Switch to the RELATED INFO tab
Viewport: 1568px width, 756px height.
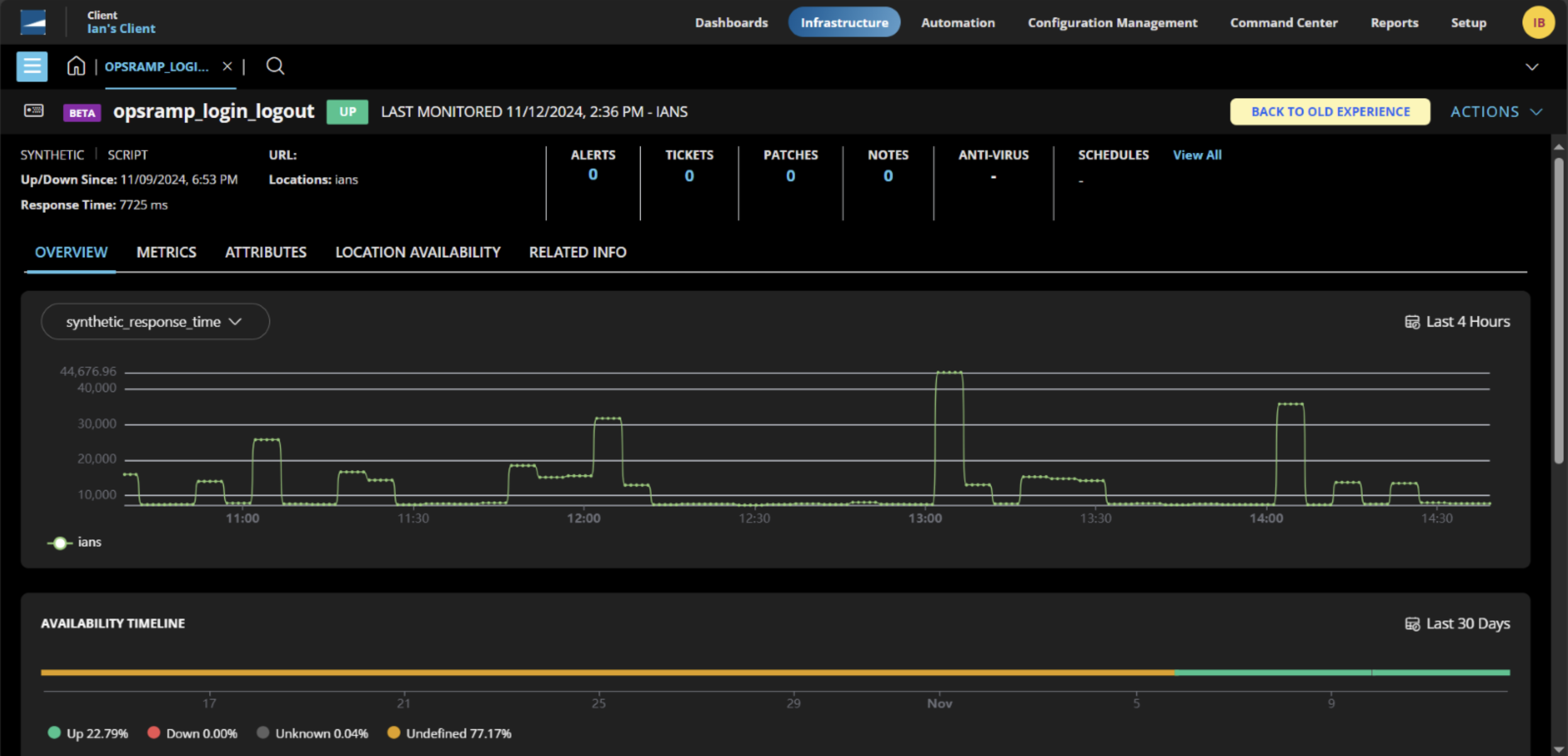tap(577, 252)
